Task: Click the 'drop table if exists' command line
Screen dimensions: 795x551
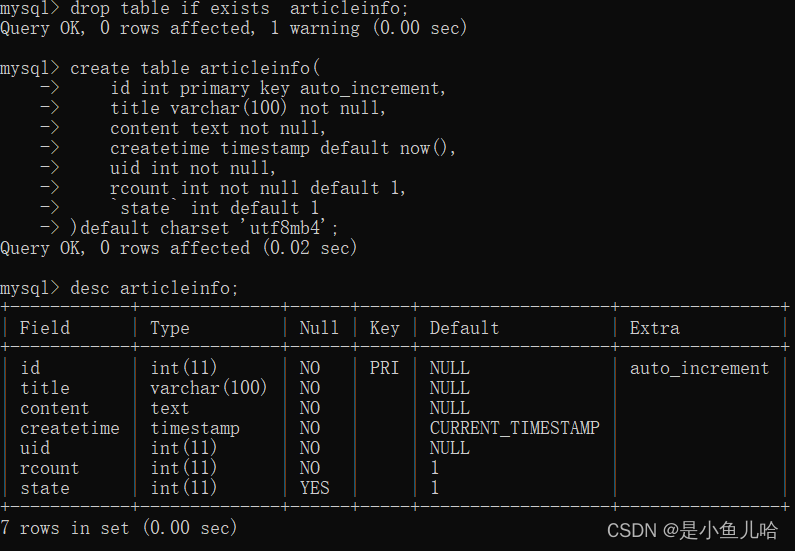Action: tap(204, 8)
